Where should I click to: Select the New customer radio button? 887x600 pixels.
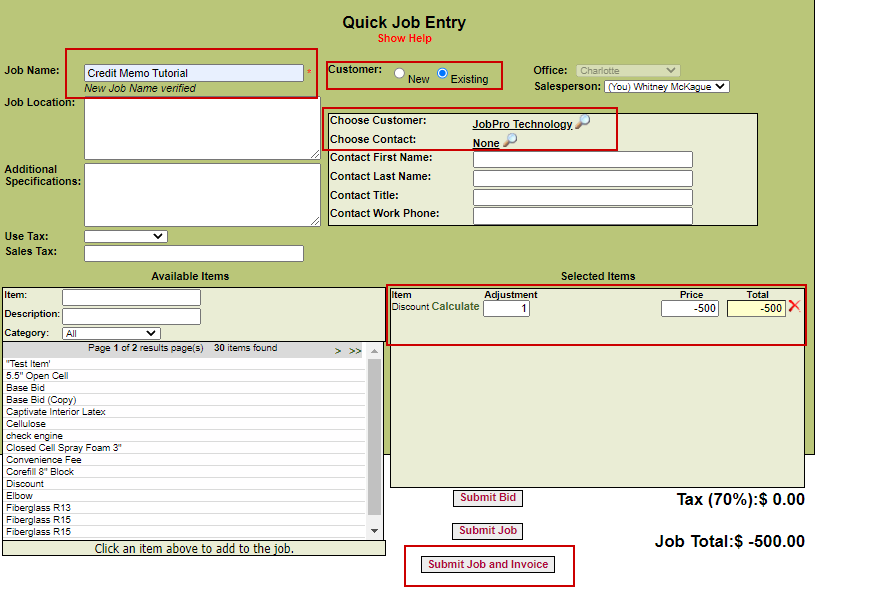(x=400, y=74)
